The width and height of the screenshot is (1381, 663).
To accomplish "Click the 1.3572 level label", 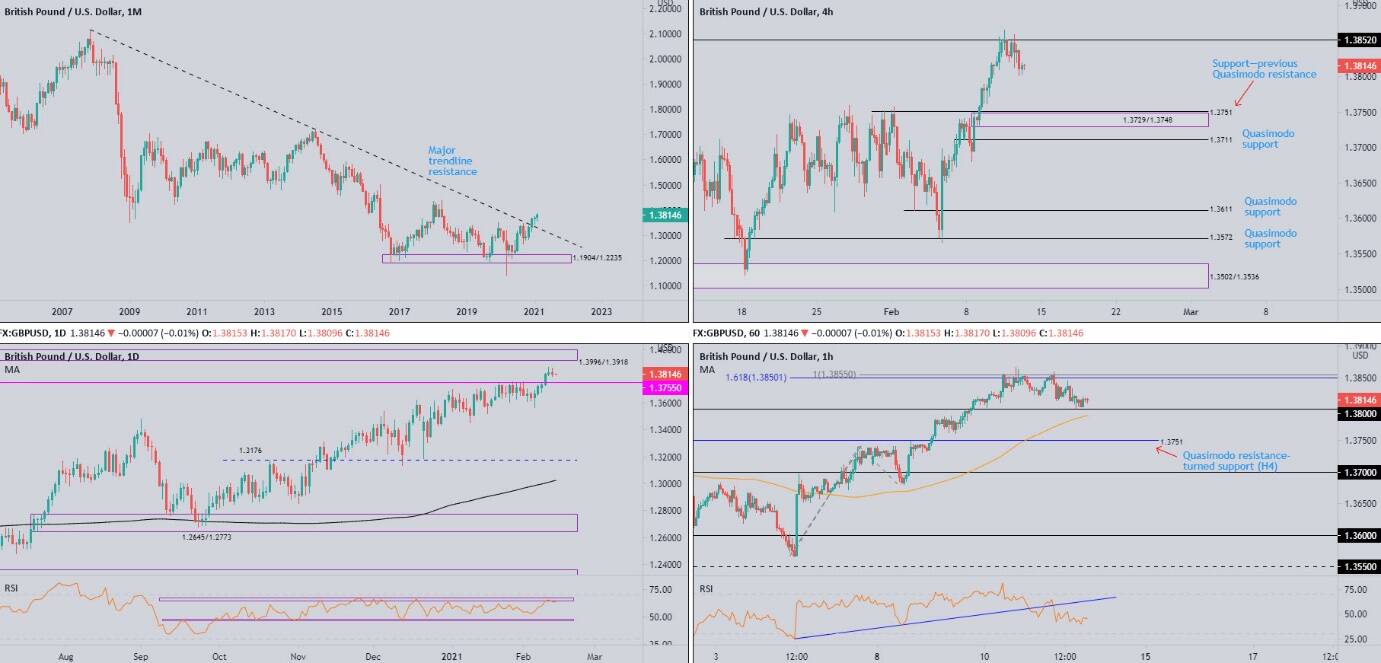I will point(1221,238).
